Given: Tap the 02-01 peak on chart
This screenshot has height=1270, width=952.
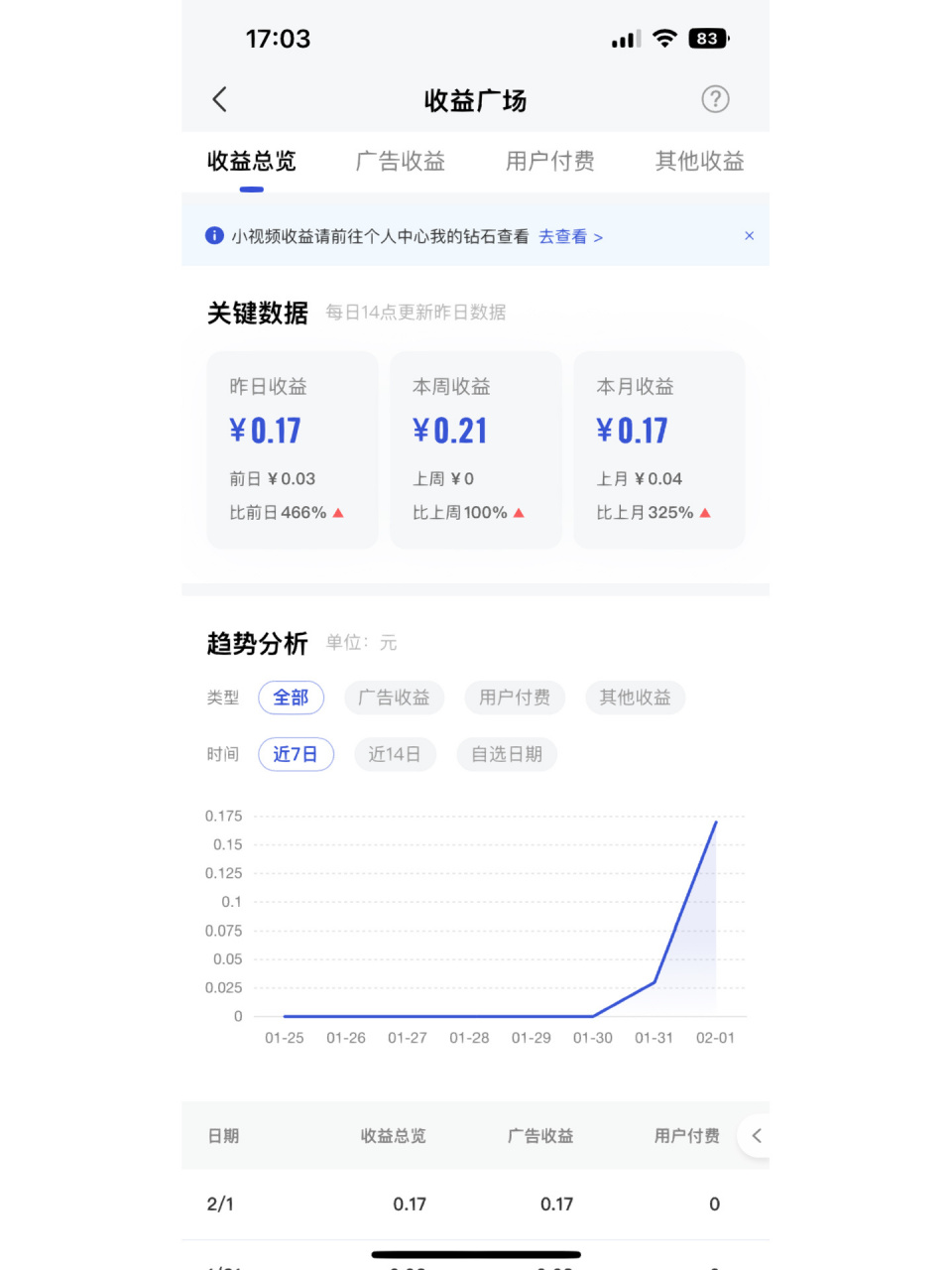Looking at the screenshot, I should click(x=716, y=822).
